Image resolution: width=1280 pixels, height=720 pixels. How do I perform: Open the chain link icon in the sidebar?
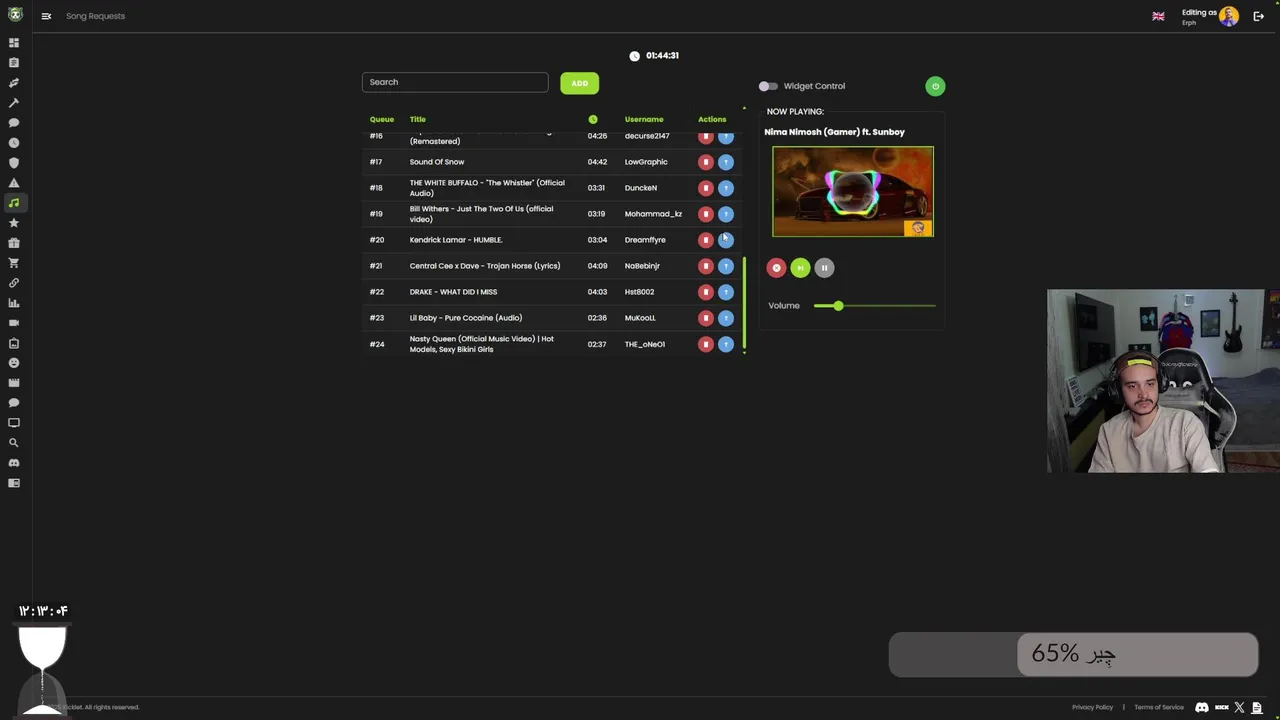click(14, 283)
